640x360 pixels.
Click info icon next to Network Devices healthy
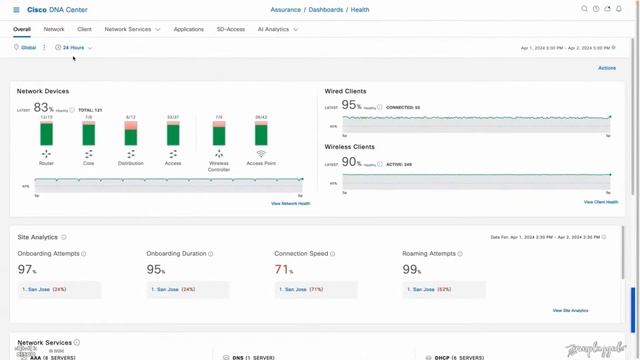[x=72, y=110]
